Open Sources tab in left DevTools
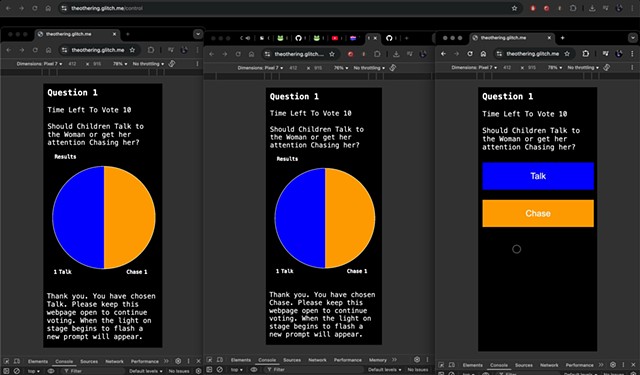The height and width of the screenshot is (375, 640). 89,362
